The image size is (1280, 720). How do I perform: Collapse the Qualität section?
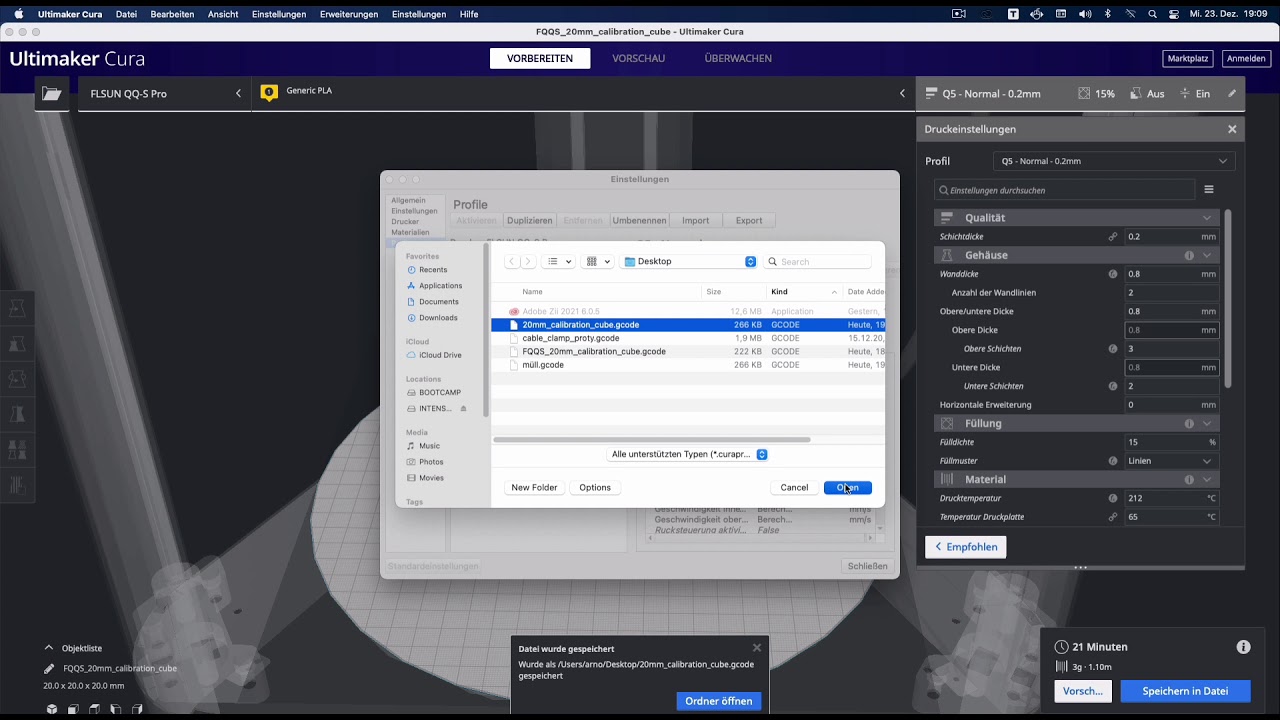pyautogui.click(x=1207, y=218)
